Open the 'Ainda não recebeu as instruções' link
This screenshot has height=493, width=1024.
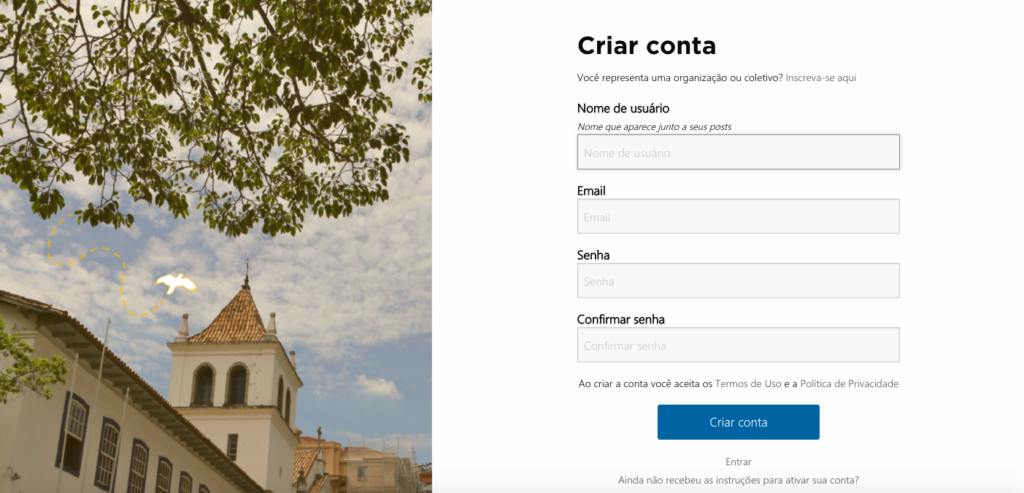pyautogui.click(x=738, y=481)
